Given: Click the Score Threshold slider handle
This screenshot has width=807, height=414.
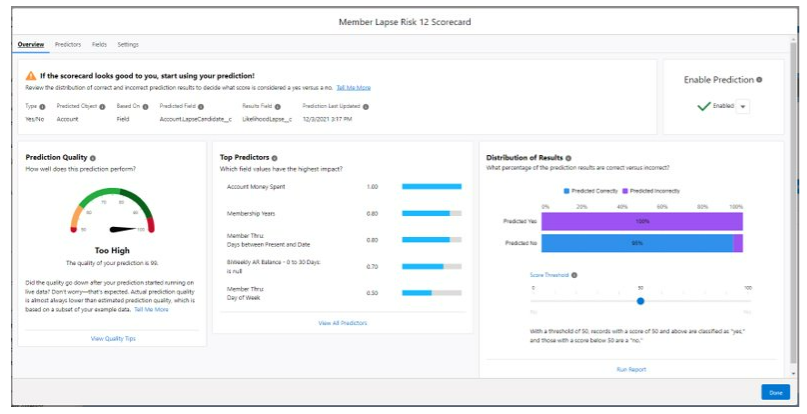Looking at the screenshot, I should click(640, 300).
